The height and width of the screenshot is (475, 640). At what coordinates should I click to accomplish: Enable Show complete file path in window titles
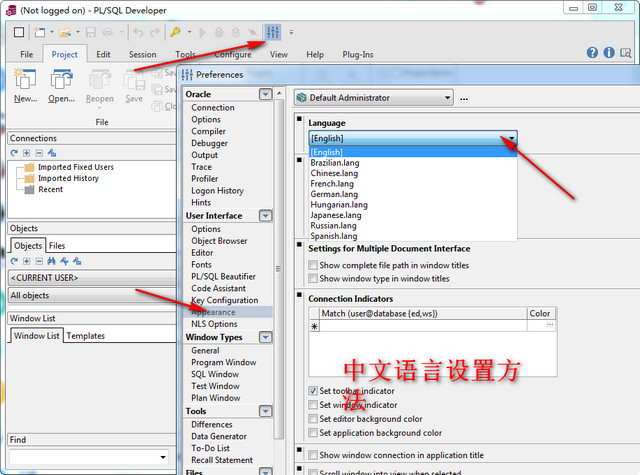[313, 265]
